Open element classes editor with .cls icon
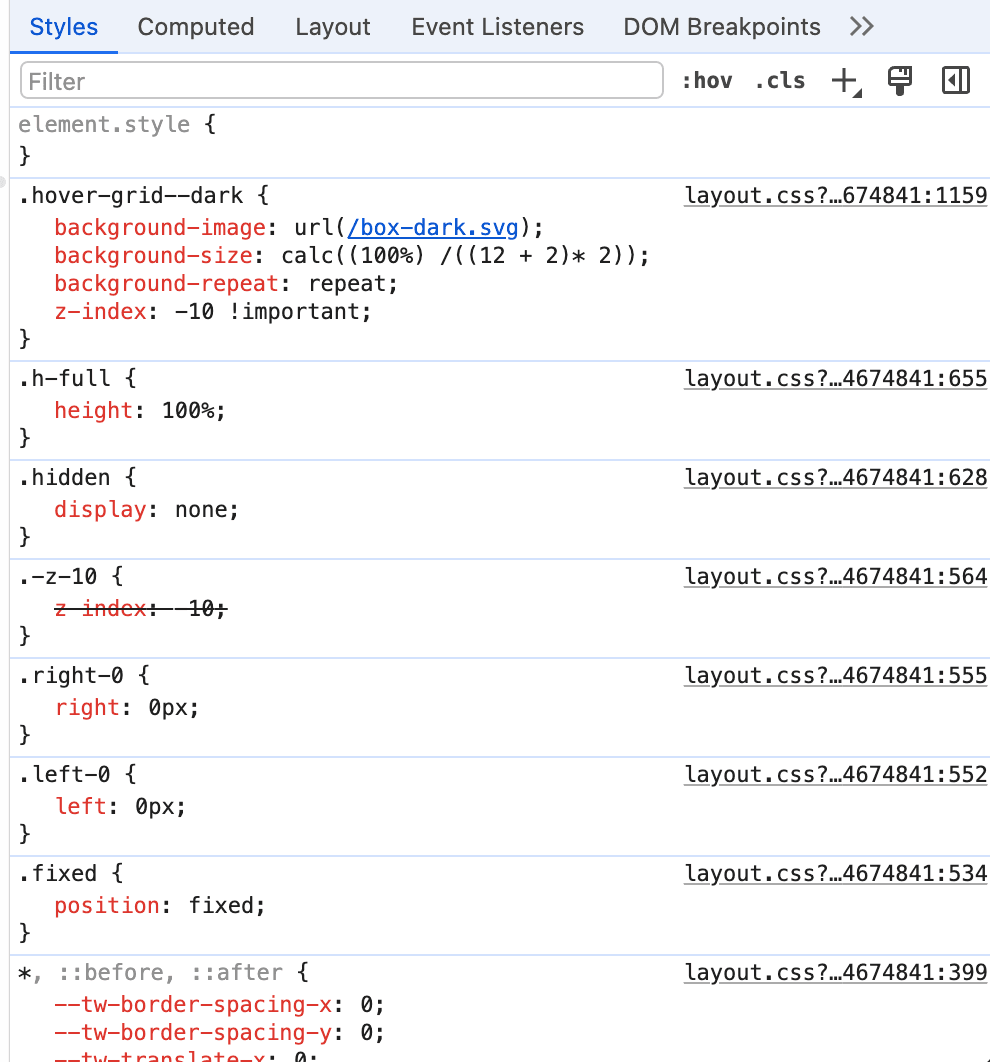This screenshot has height=1062, width=990. (x=780, y=80)
